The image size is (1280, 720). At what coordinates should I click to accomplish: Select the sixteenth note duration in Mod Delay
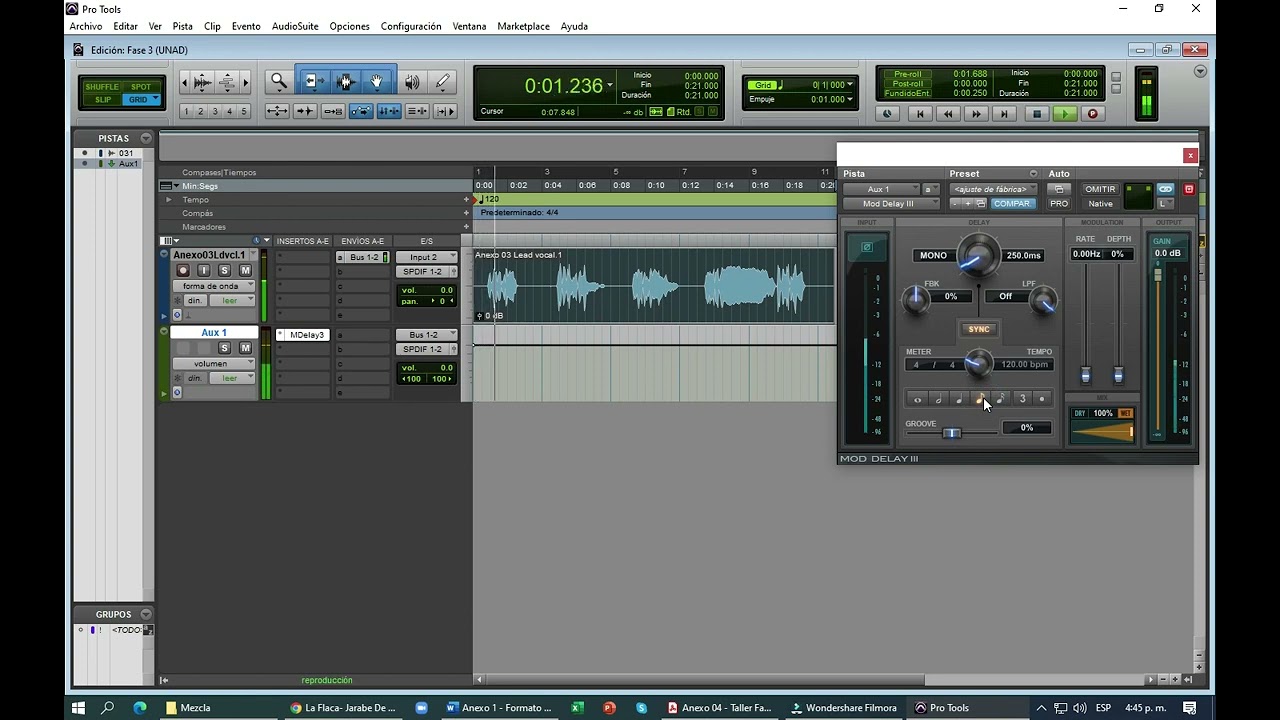pyautogui.click(x=1001, y=399)
